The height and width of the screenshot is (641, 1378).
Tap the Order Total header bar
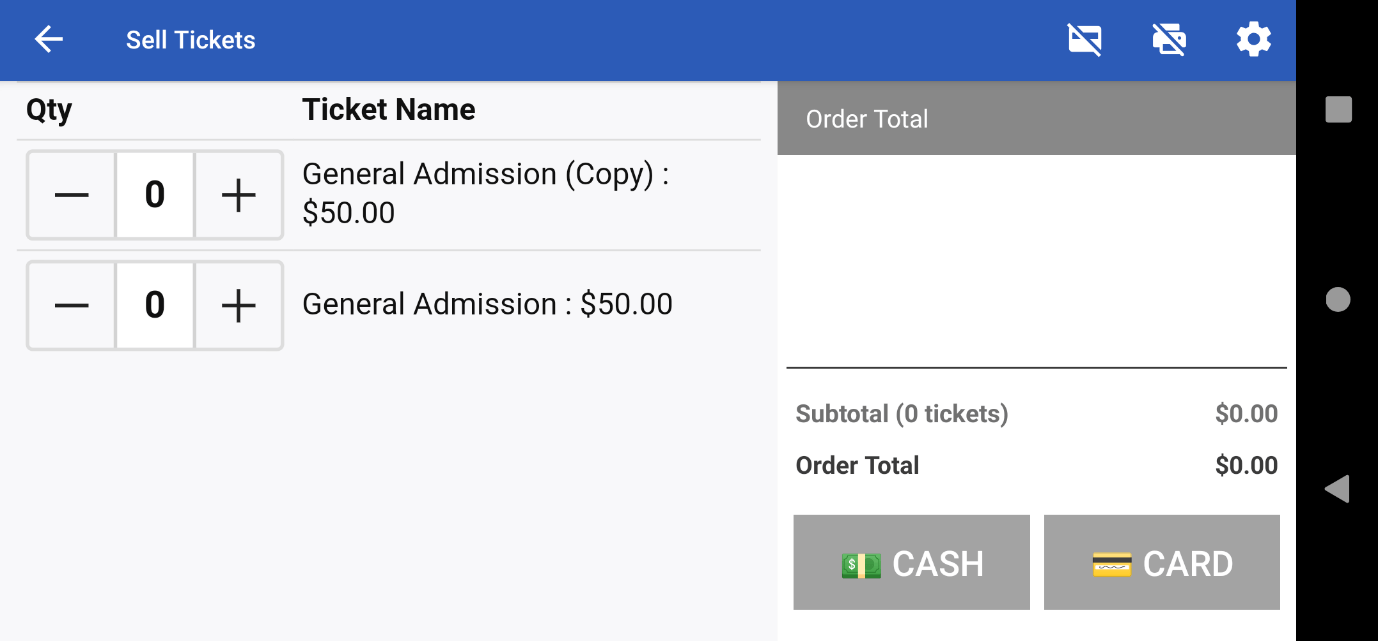pos(1036,119)
